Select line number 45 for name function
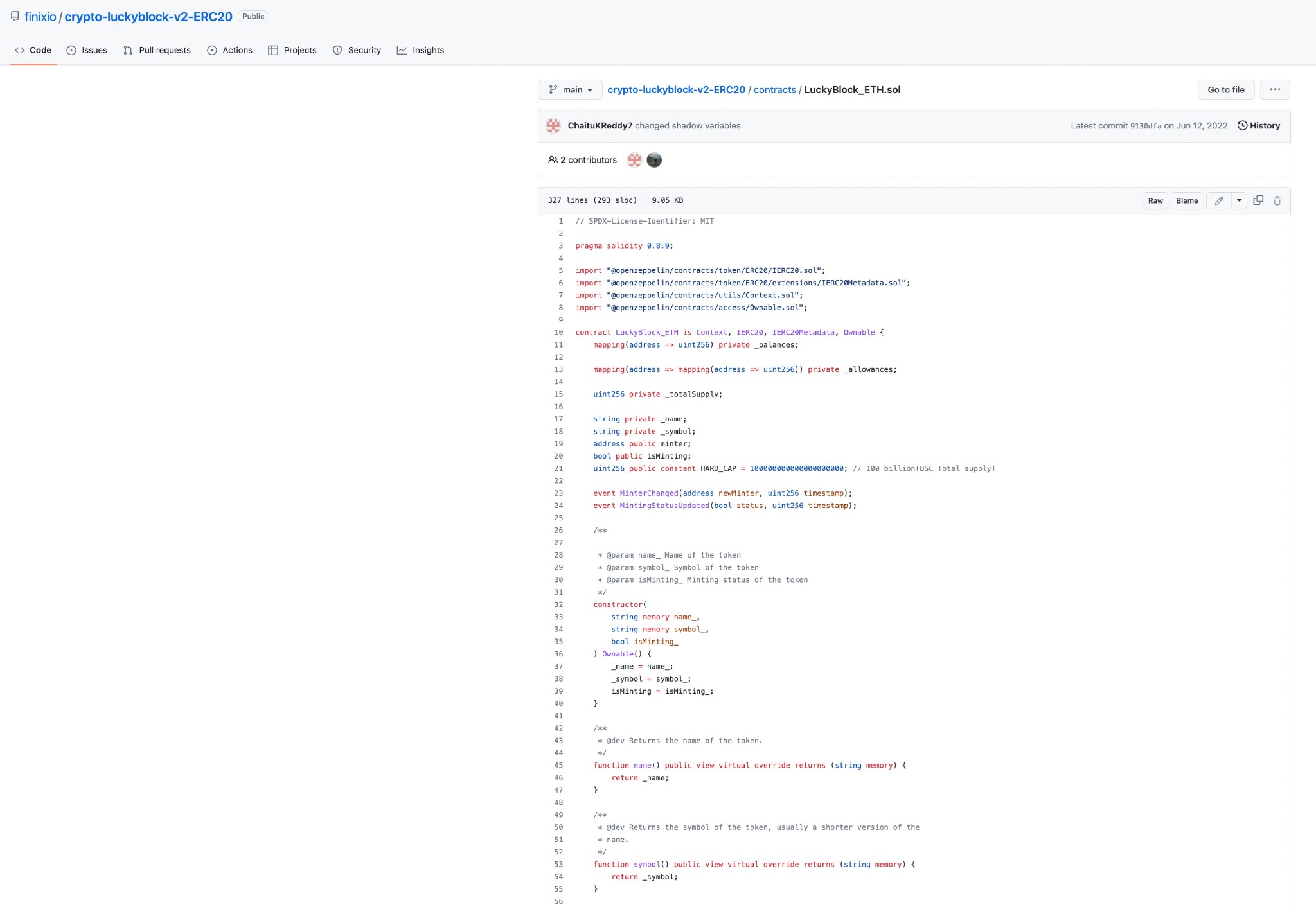 pyautogui.click(x=558, y=766)
